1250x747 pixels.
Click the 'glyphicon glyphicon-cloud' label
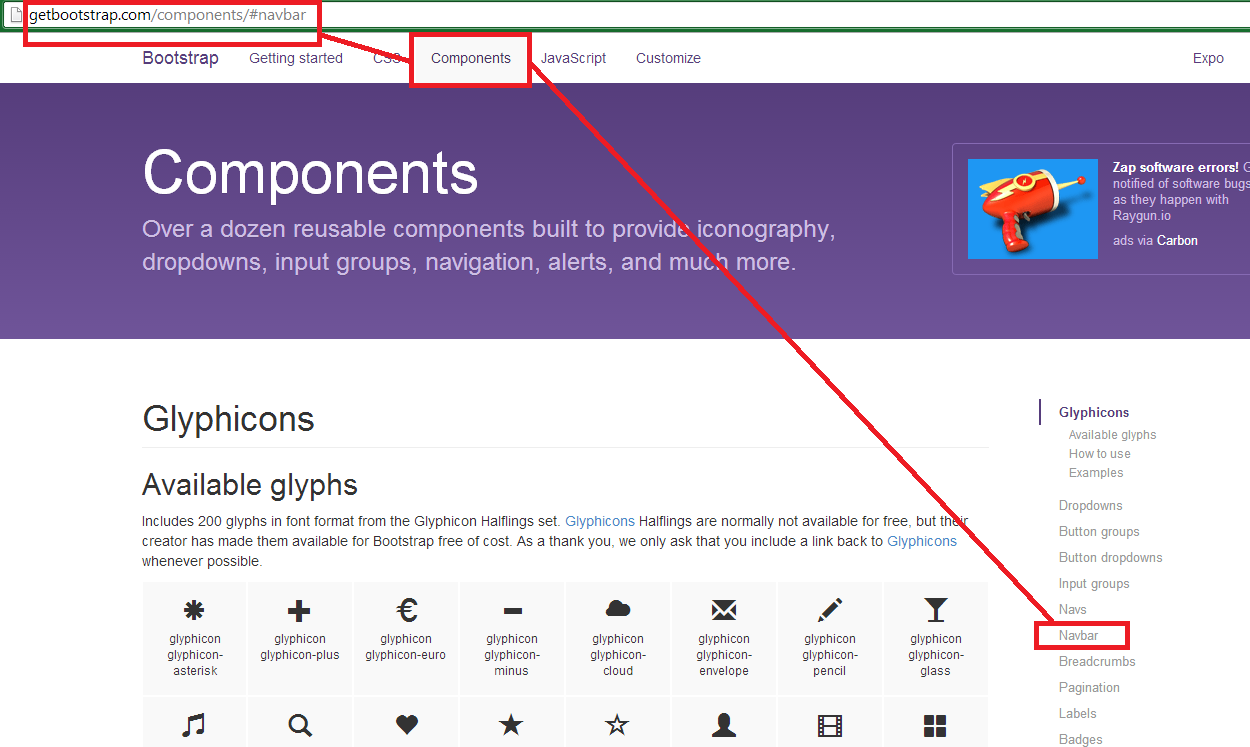(x=618, y=655)
